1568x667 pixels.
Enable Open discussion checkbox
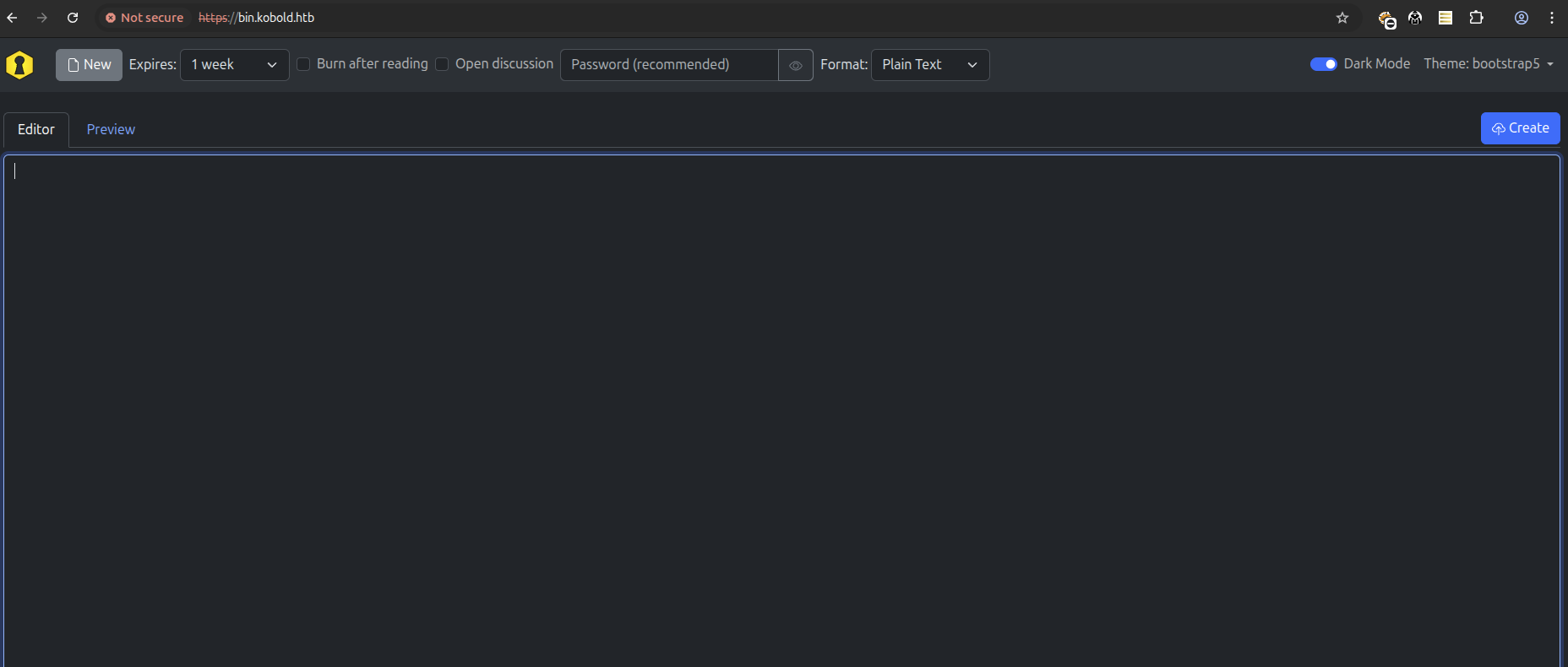(x=442, y=64)
